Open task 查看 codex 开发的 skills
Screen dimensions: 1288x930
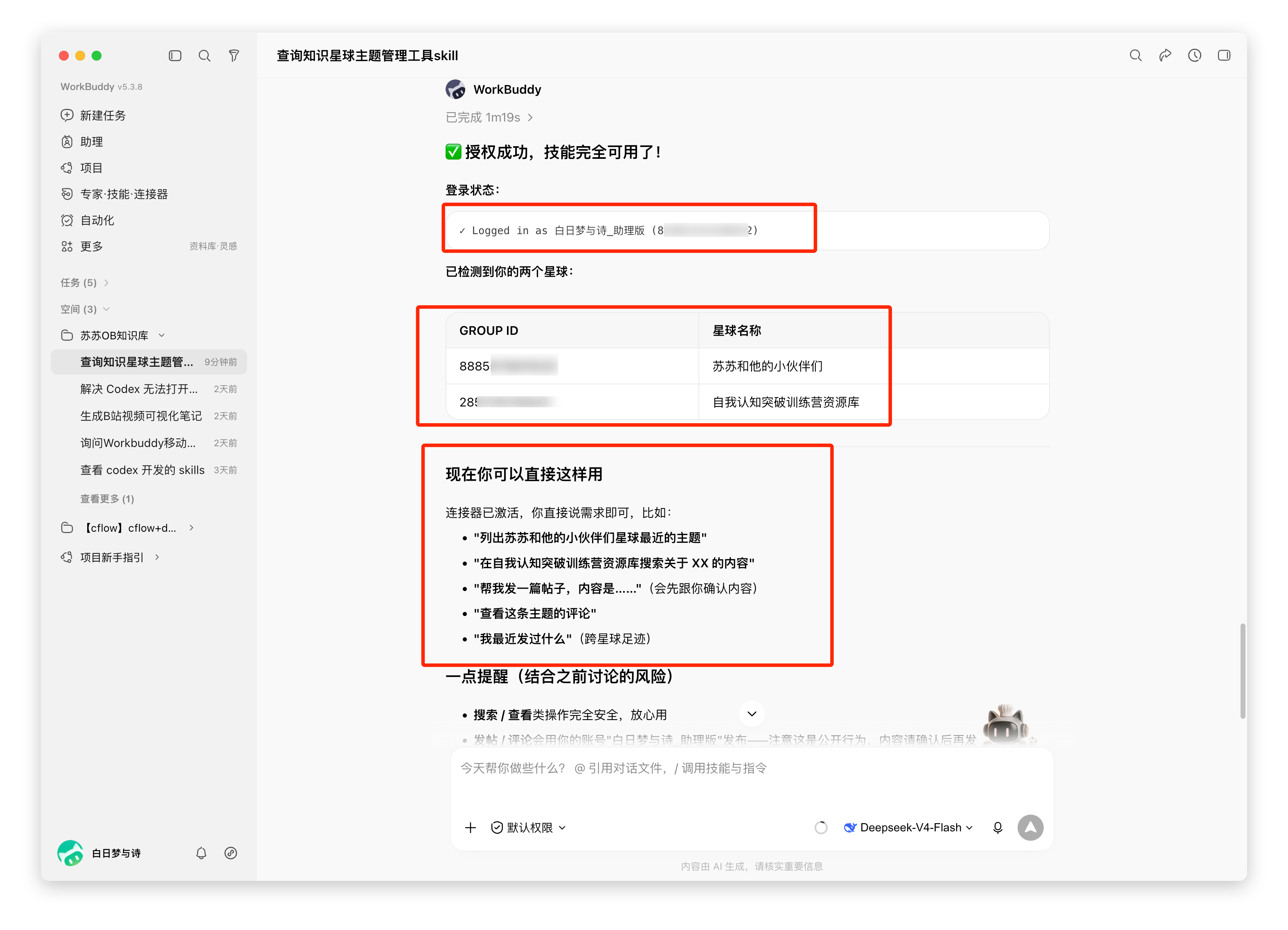(x=149, y=470)
